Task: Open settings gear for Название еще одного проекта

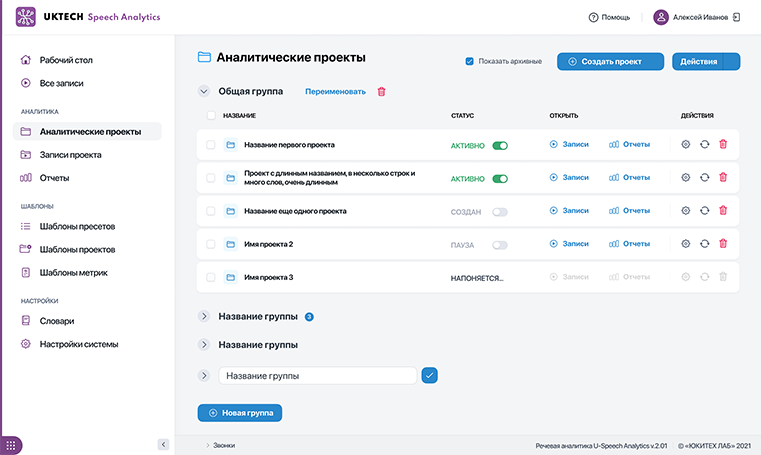Action: pyautogui.click(x=686, y=211)
